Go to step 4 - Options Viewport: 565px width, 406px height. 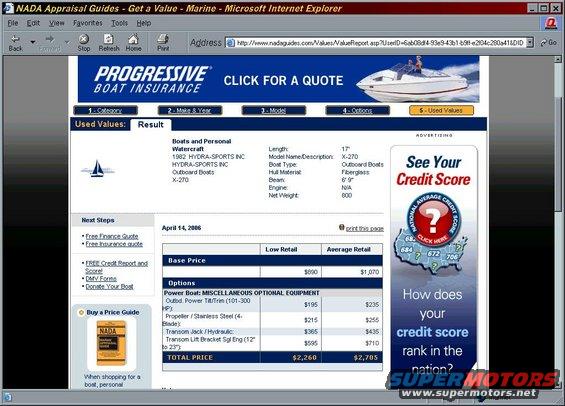coord(357,110)
